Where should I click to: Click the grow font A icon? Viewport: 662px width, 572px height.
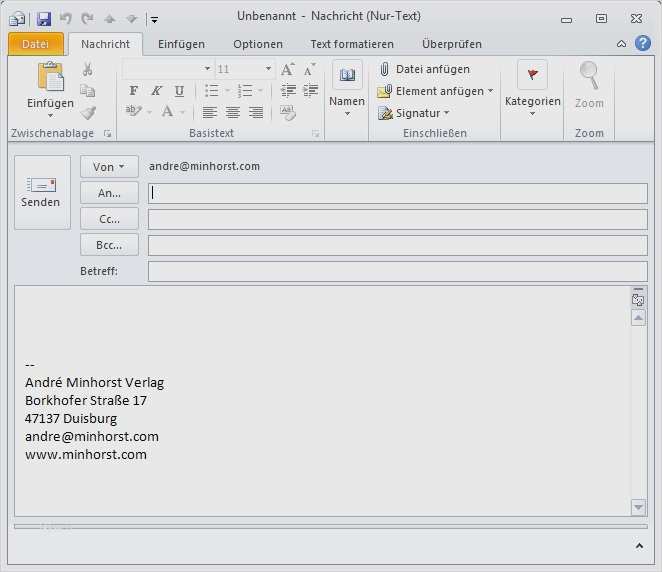(288, 69)
